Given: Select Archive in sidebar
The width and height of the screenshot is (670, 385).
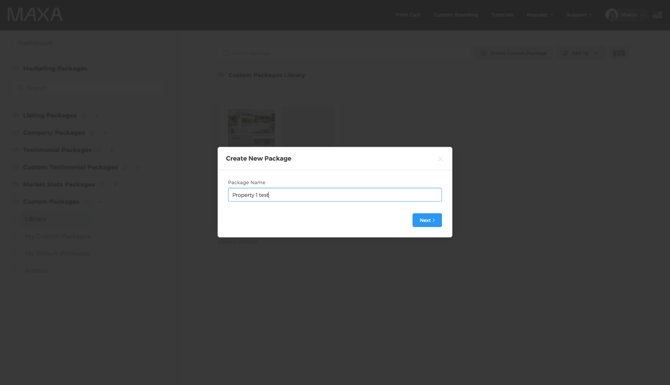Looking at the screenshot, I should click(36, 270).
